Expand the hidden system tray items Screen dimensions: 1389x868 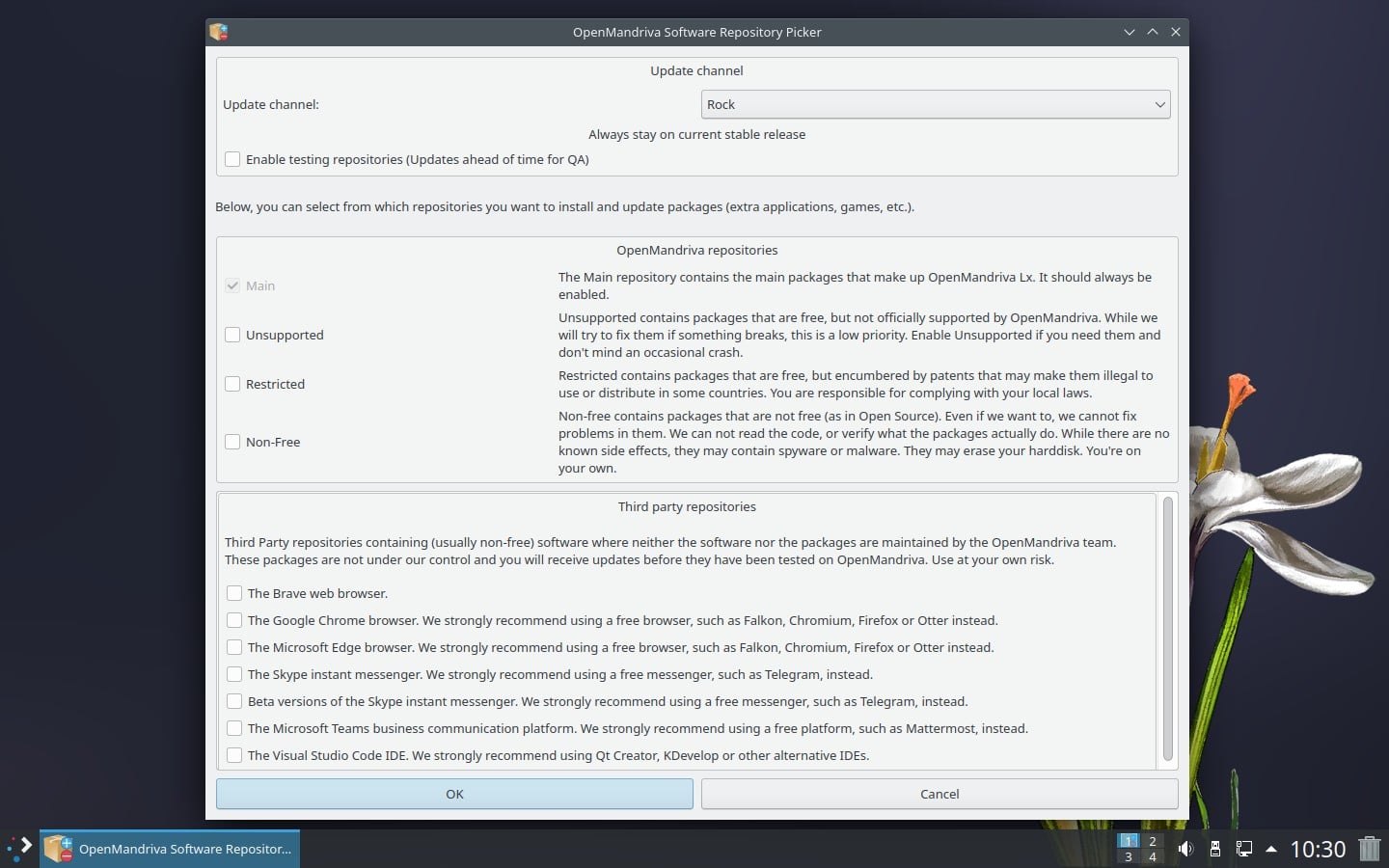1271,850
